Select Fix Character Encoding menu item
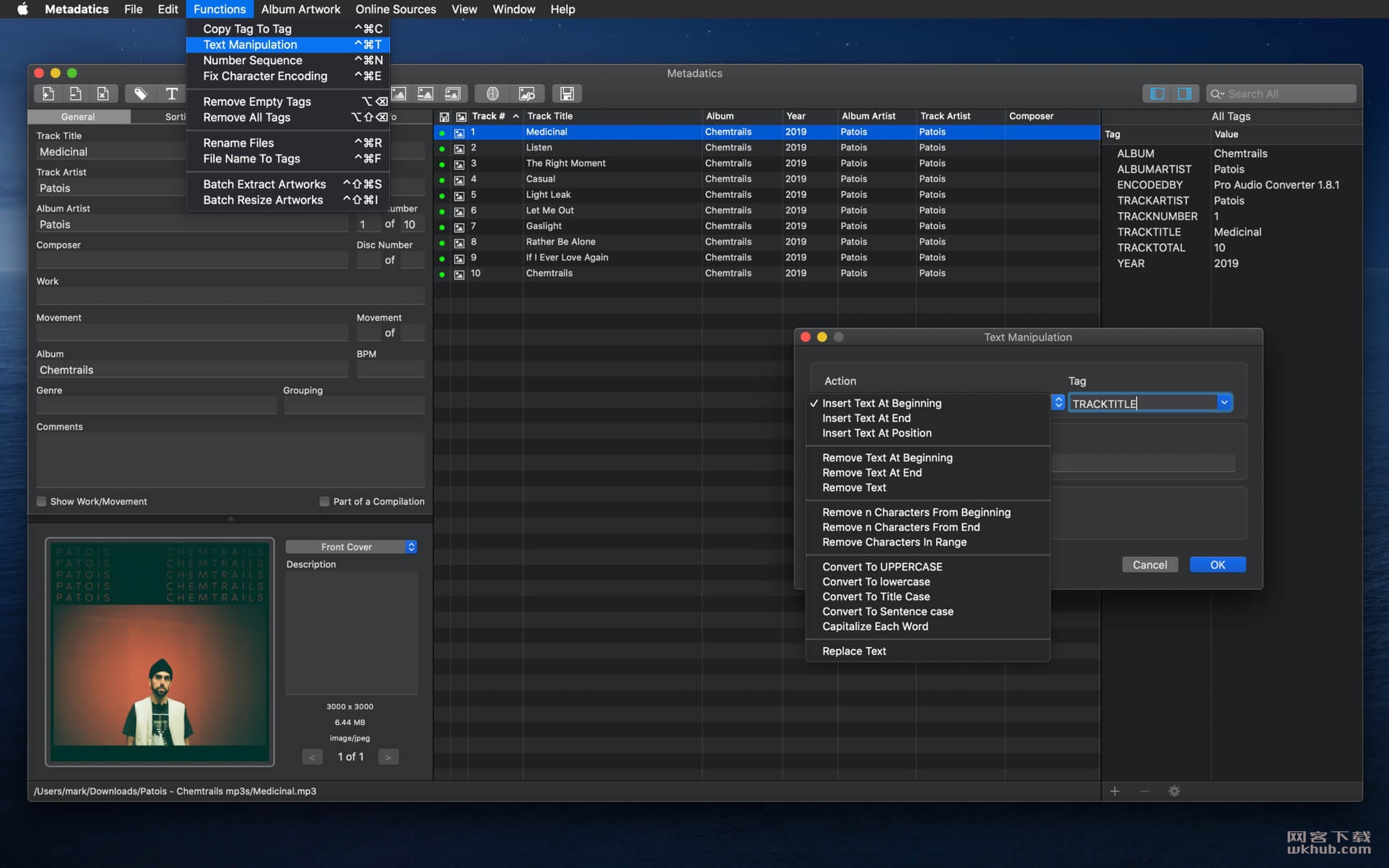The image size is (1389, 868). click(288, 76)
